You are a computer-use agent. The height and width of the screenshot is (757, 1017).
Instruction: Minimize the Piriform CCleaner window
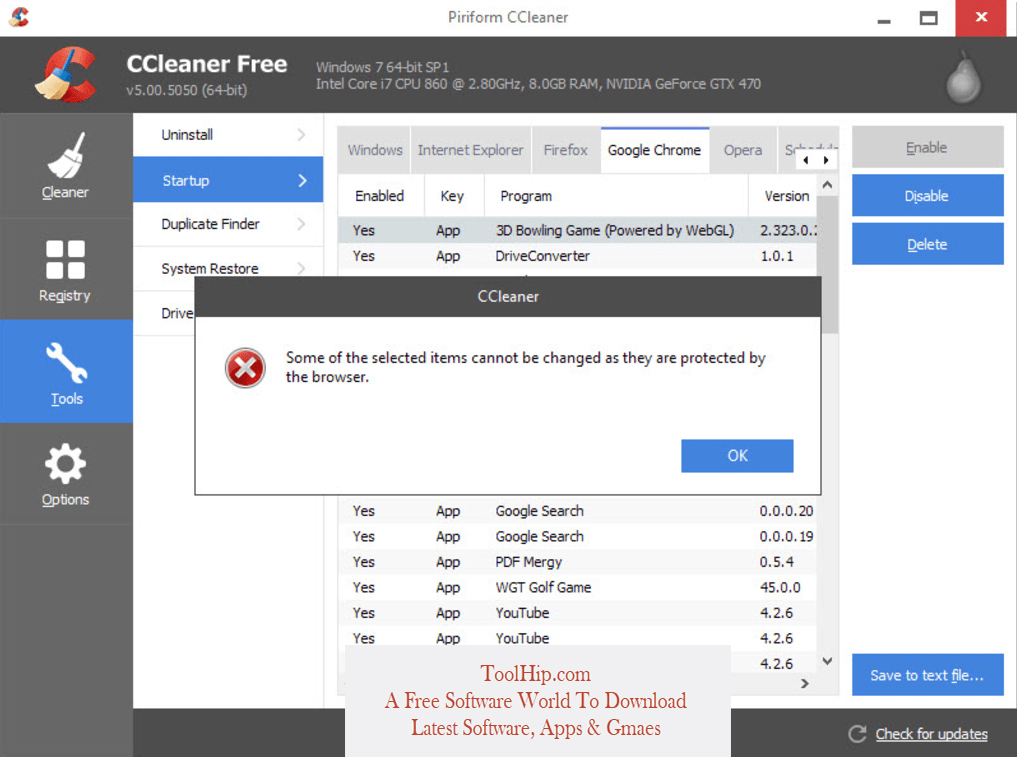883,19
